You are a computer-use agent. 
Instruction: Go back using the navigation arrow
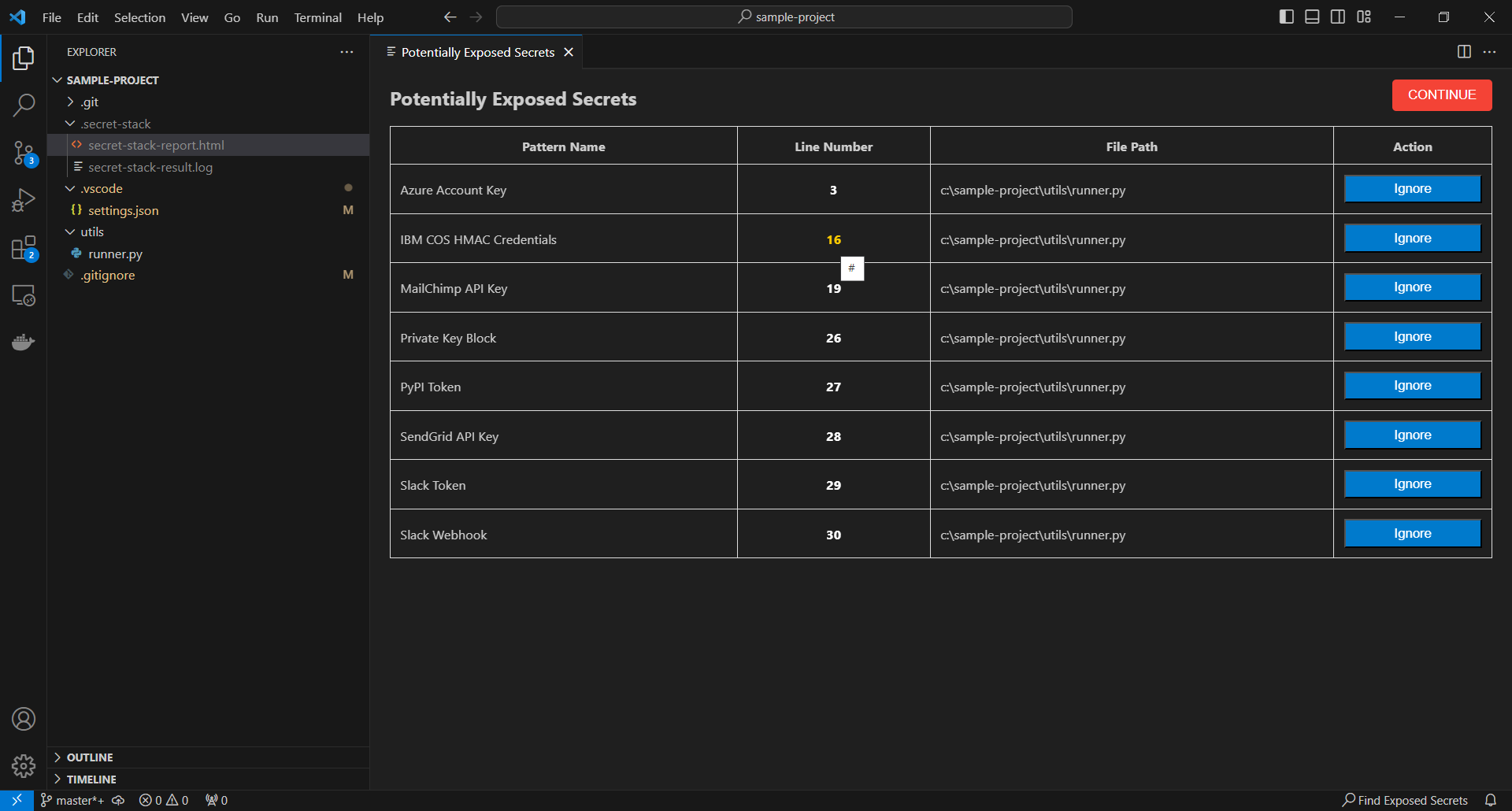tap(450, 17)
